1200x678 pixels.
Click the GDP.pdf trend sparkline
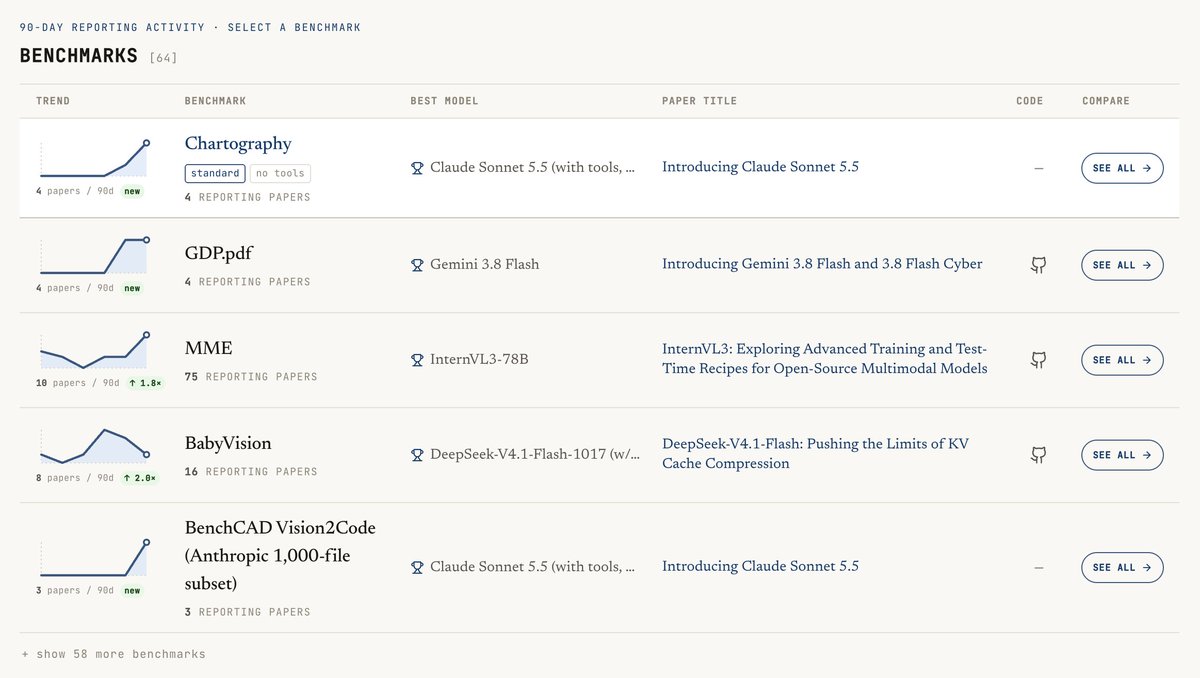[94, 256]
